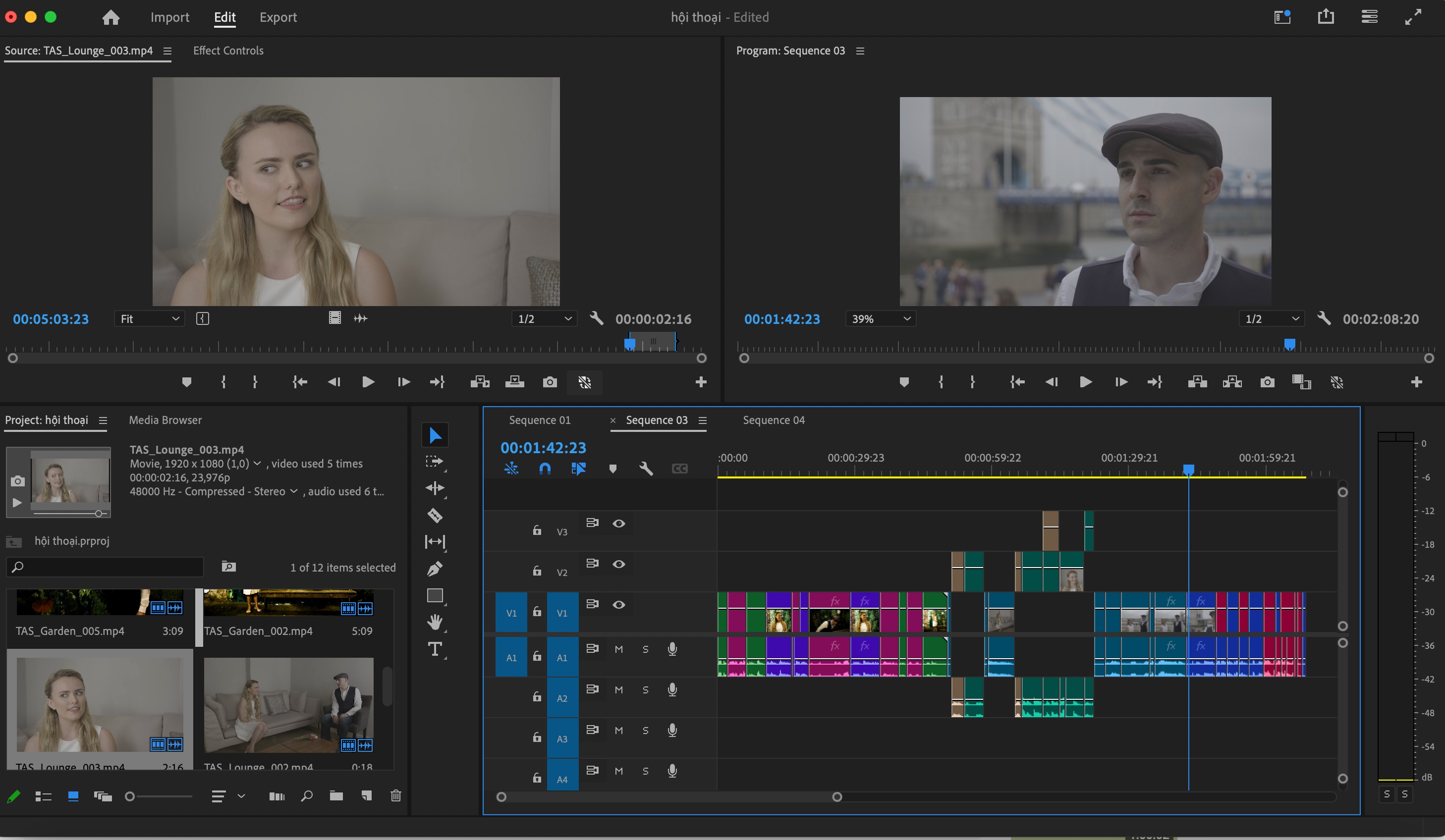The width and height of the screenshot is (1445, 840).
Task: Click the Export workspace button
Action: point(278,17)
